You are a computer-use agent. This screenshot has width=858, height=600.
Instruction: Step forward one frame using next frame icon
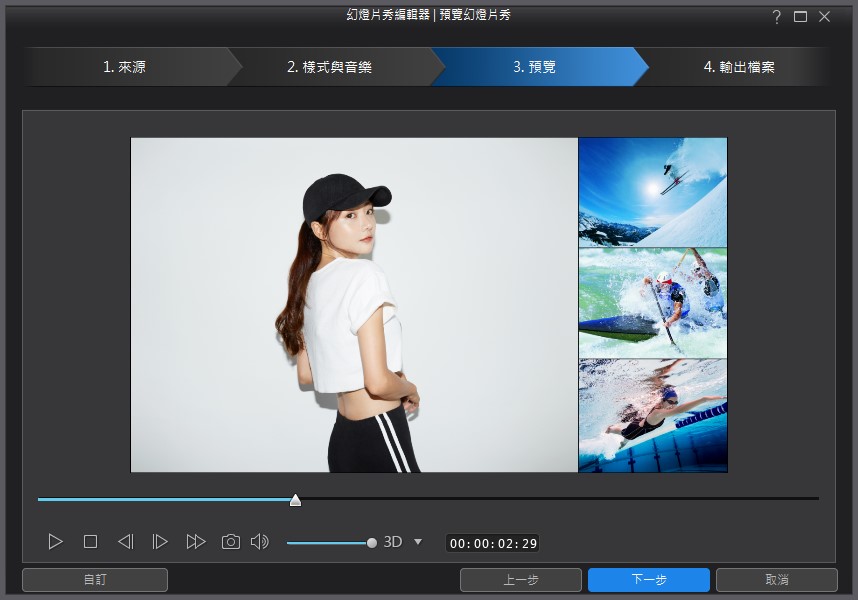(160, 541)
